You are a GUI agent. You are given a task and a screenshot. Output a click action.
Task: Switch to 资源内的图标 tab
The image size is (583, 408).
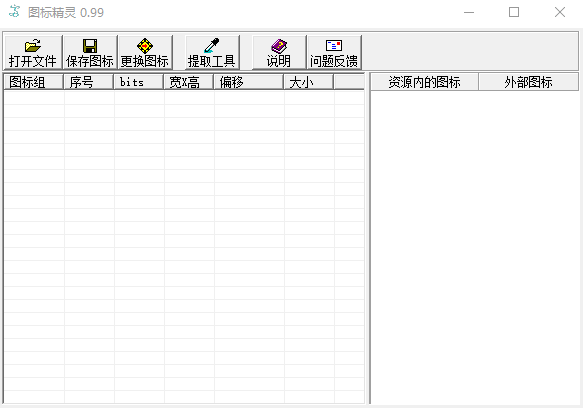[x=424, y=82]
